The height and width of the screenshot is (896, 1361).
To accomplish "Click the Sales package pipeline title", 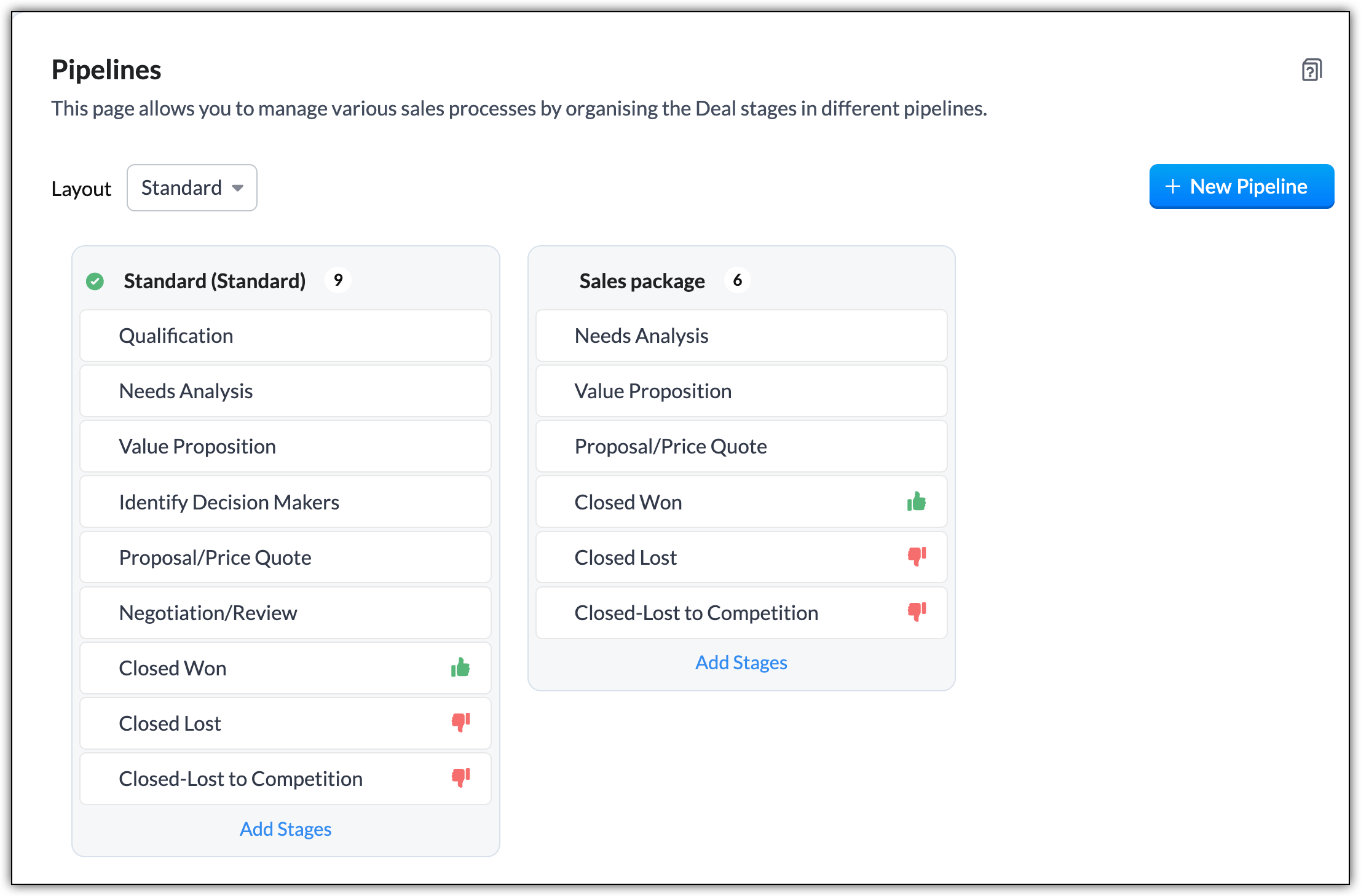I will 642,281.
